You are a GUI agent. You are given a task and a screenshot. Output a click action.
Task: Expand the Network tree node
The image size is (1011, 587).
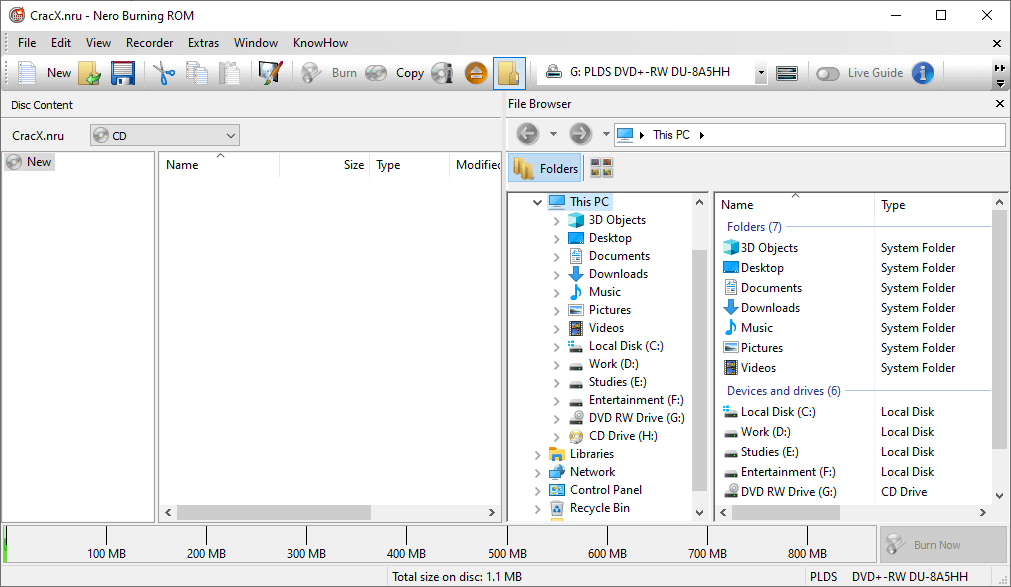(x=537, y=473)
